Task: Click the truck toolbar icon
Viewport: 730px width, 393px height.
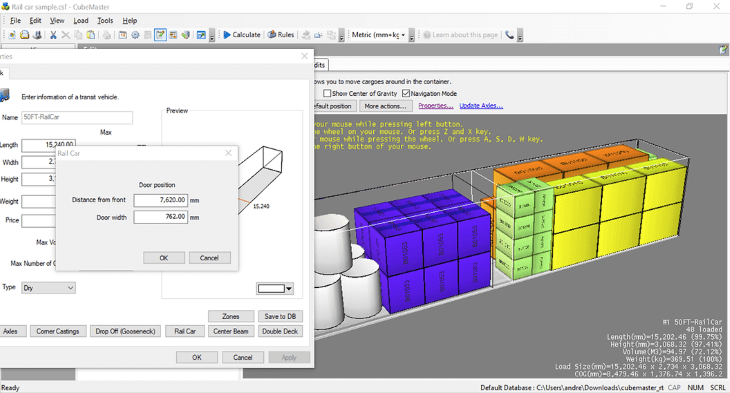Action: click(318, 35)
